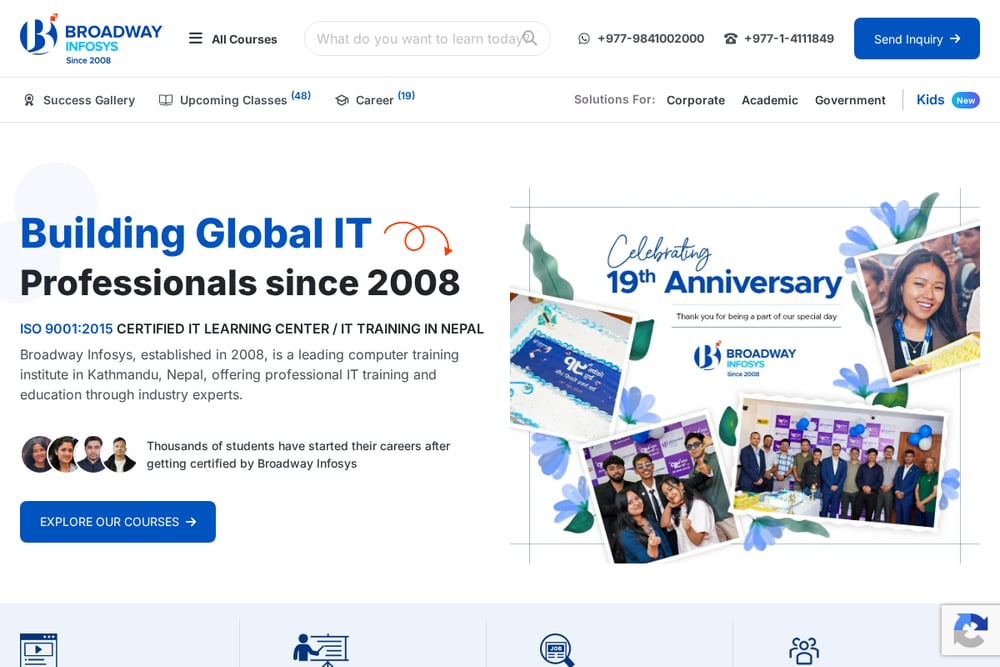Click the student avatars group
This screenshot has height=667, width=1000.
pos(79,454)
